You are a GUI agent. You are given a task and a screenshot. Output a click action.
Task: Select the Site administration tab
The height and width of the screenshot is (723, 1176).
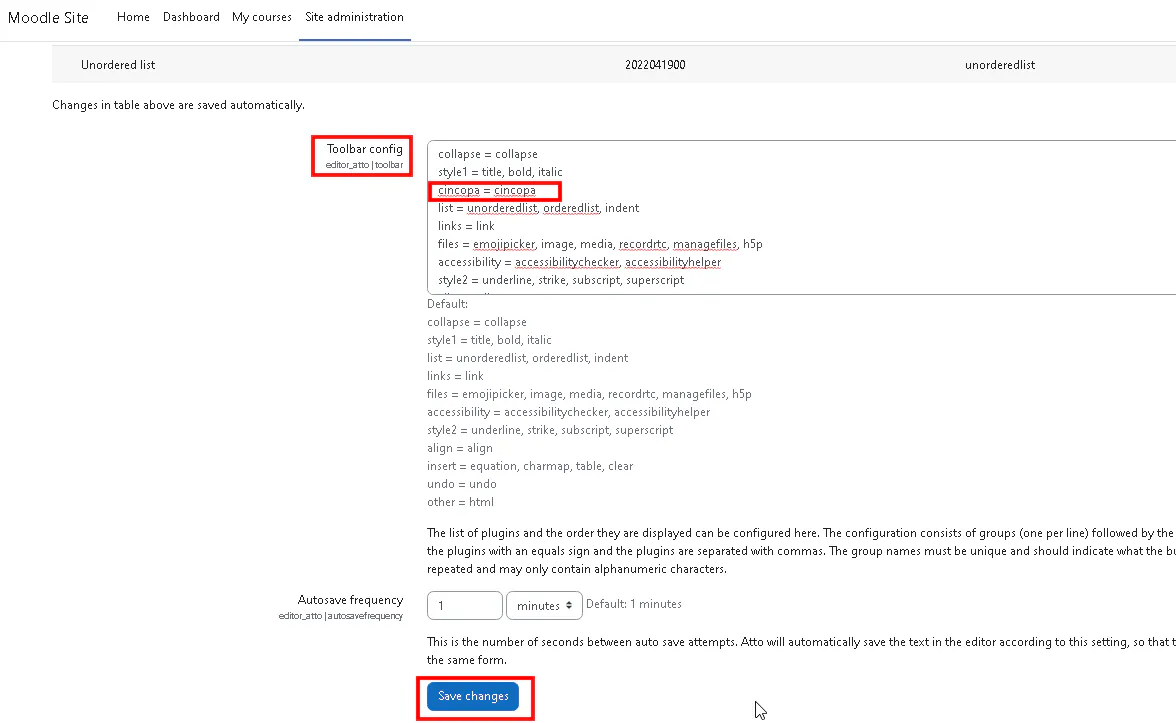tap(354, 16)
